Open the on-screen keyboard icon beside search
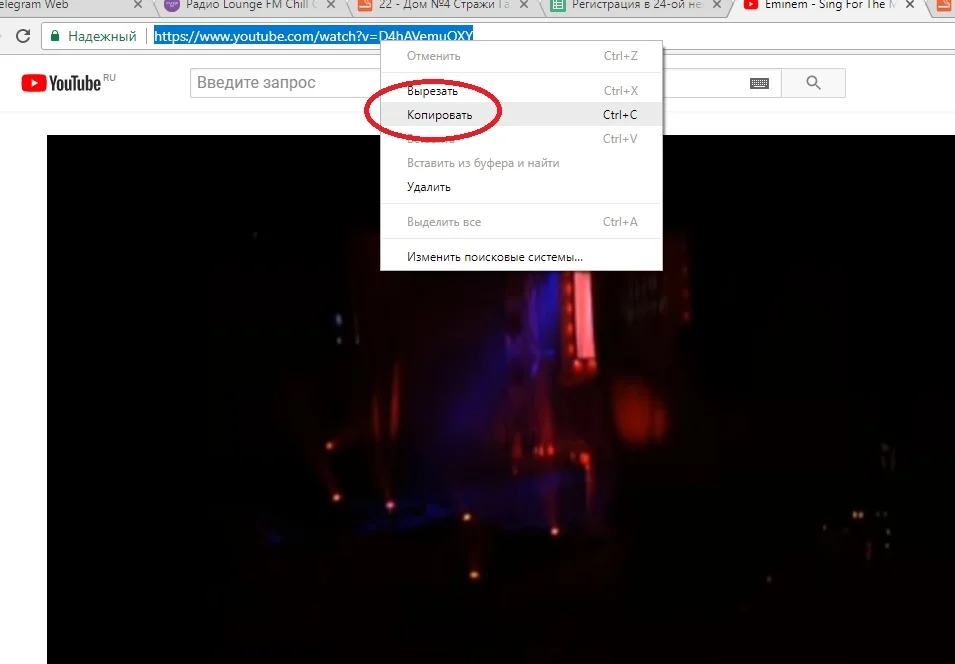 [758, 83]
